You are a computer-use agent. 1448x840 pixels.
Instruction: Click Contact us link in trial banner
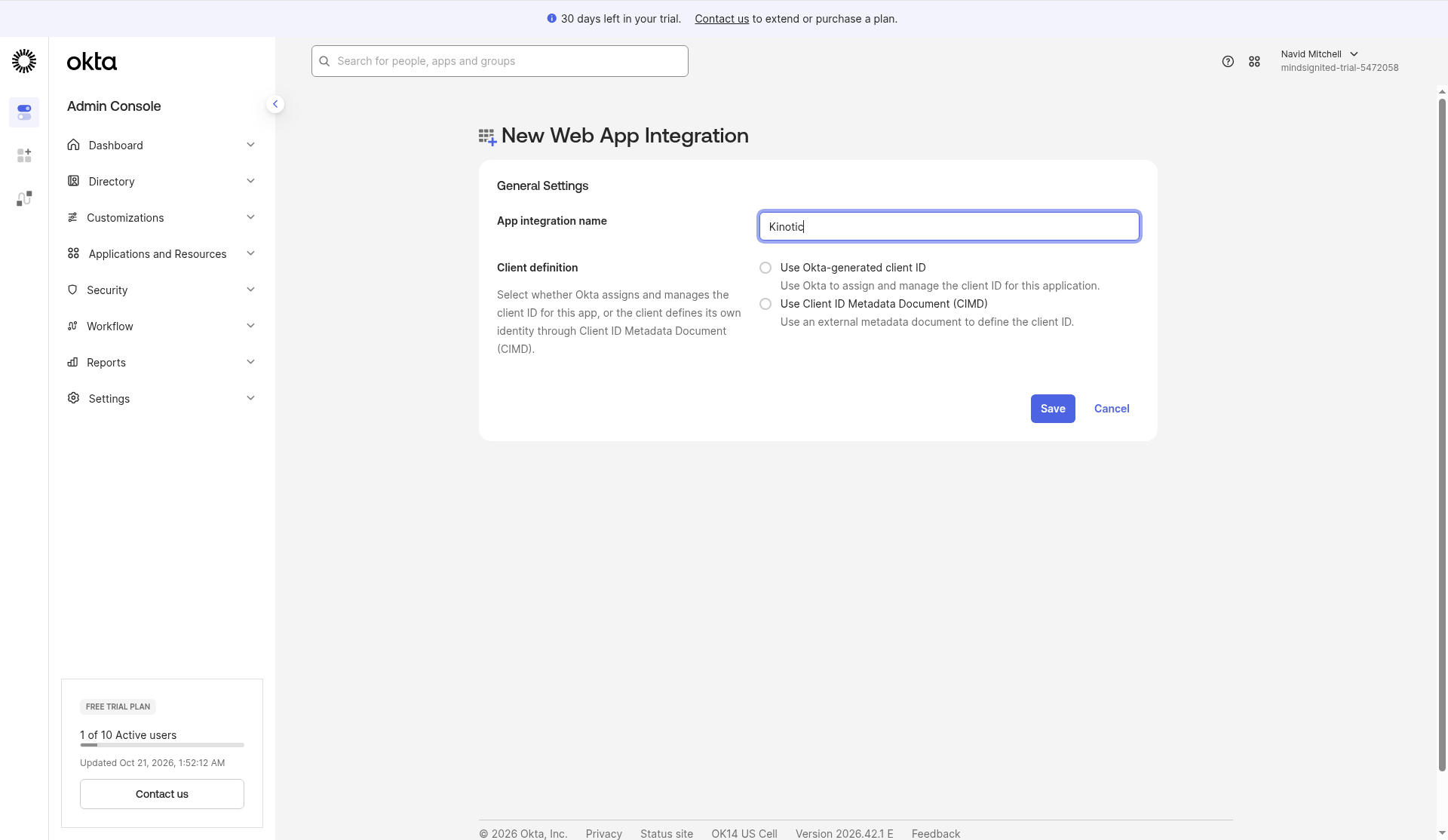(722, 19)
